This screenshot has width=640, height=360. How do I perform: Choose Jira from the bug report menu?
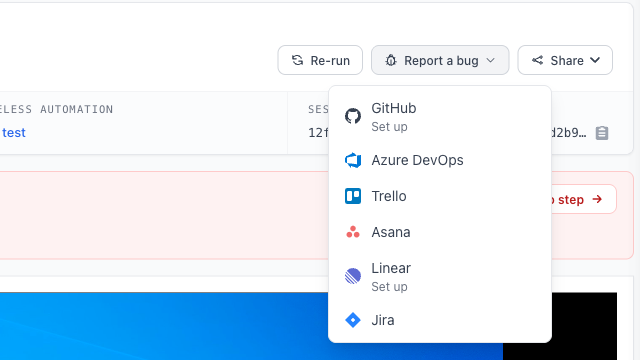440,320
